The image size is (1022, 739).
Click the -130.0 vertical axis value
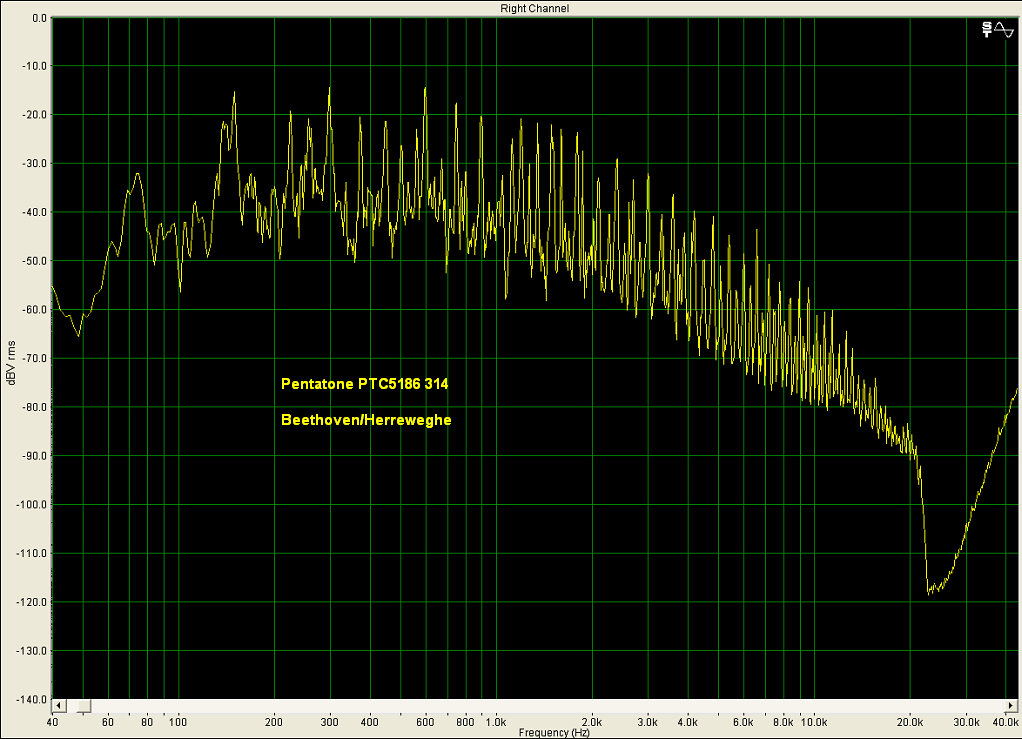click(x=33, y=651)
